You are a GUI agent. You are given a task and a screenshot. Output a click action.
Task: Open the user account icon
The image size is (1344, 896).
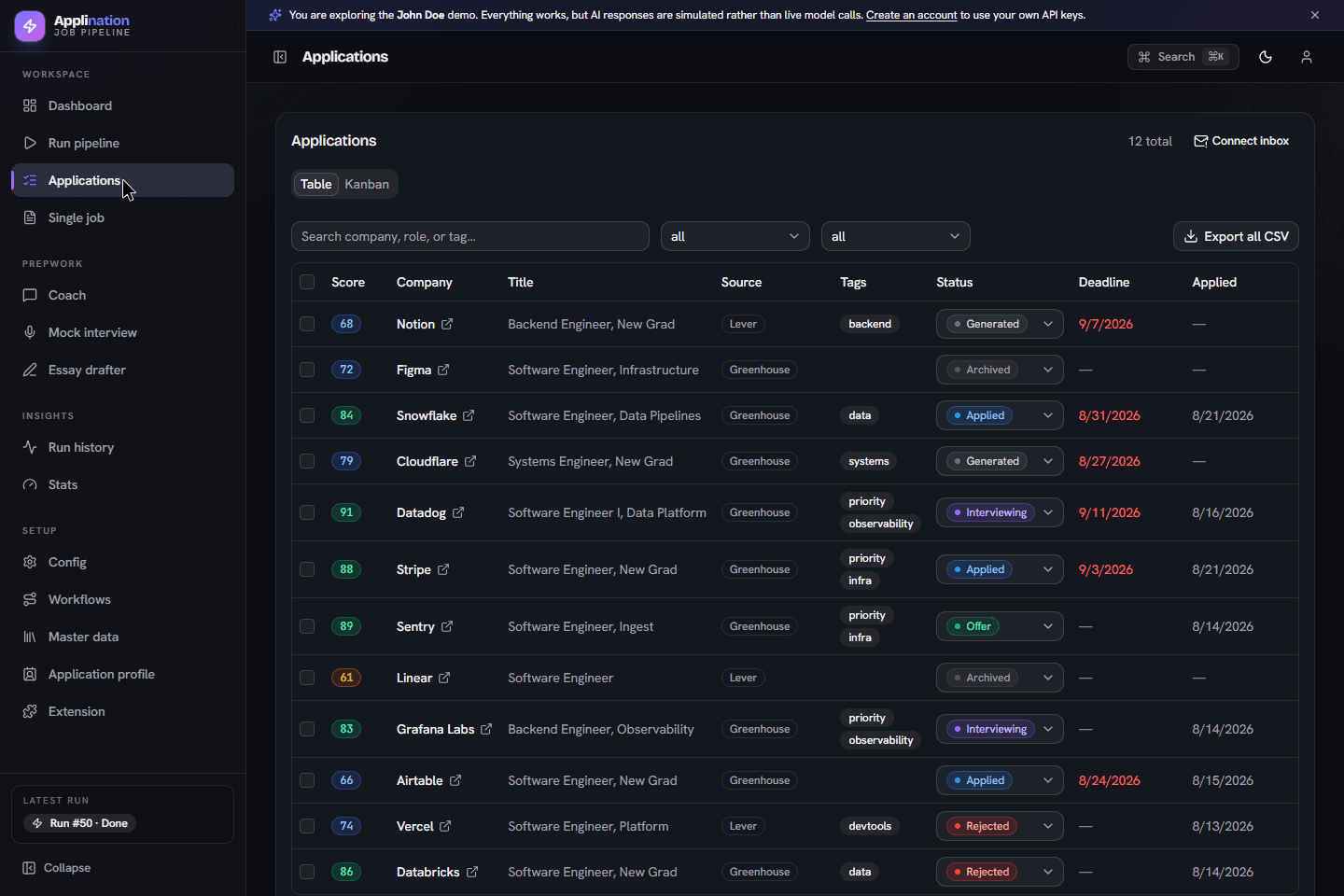point(1307,57)
